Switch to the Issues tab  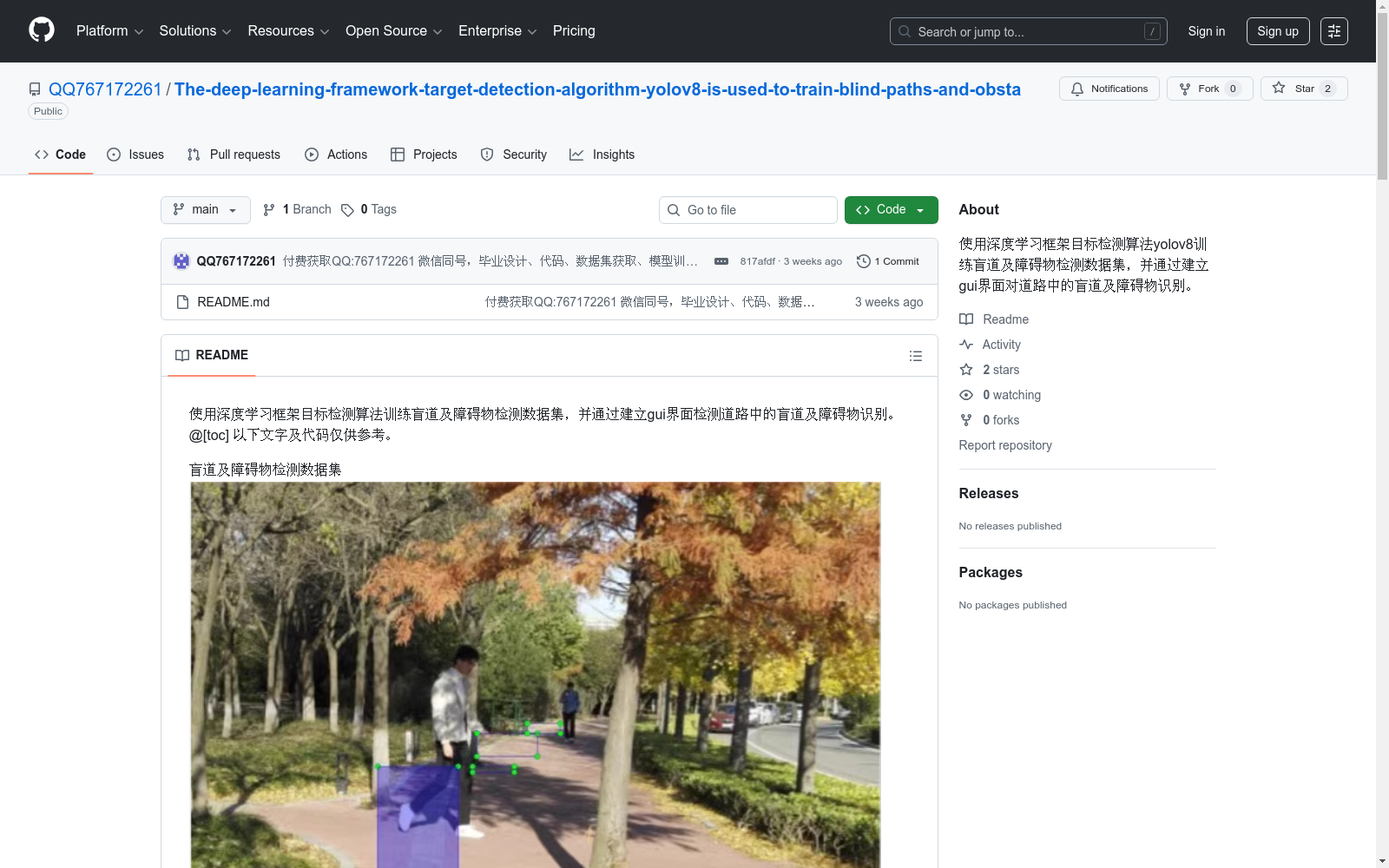135,155
